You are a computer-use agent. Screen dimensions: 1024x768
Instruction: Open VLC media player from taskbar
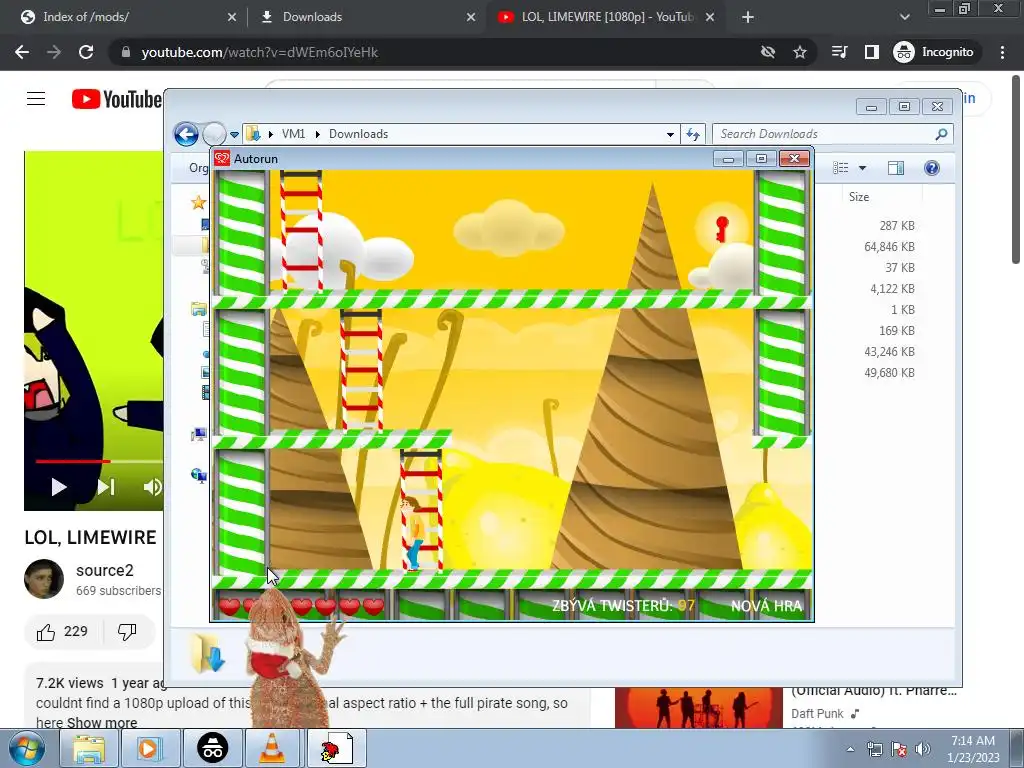pyautogui.click(x=272, y=749)
